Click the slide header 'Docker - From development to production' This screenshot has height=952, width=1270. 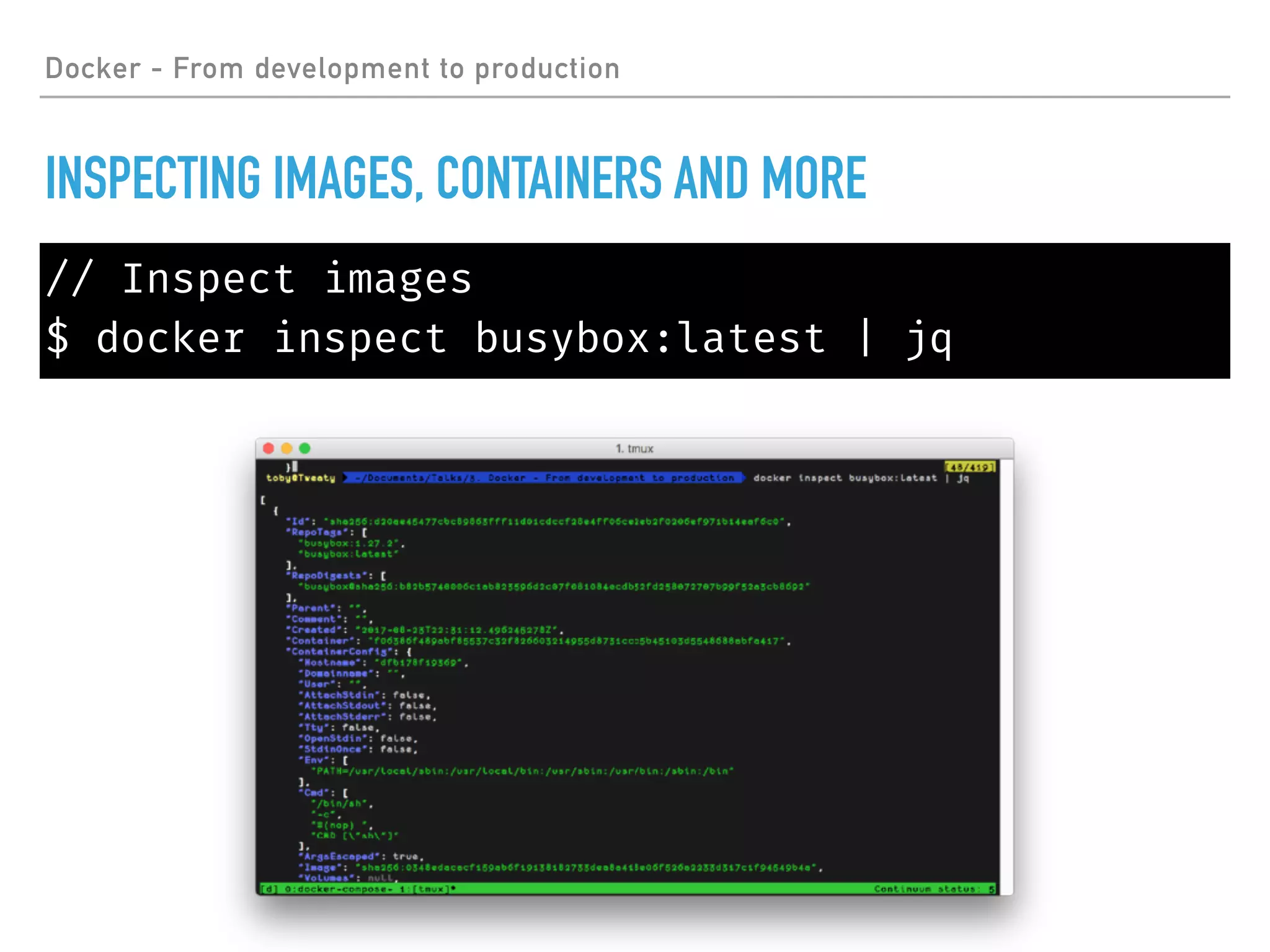tap(332, 68)
